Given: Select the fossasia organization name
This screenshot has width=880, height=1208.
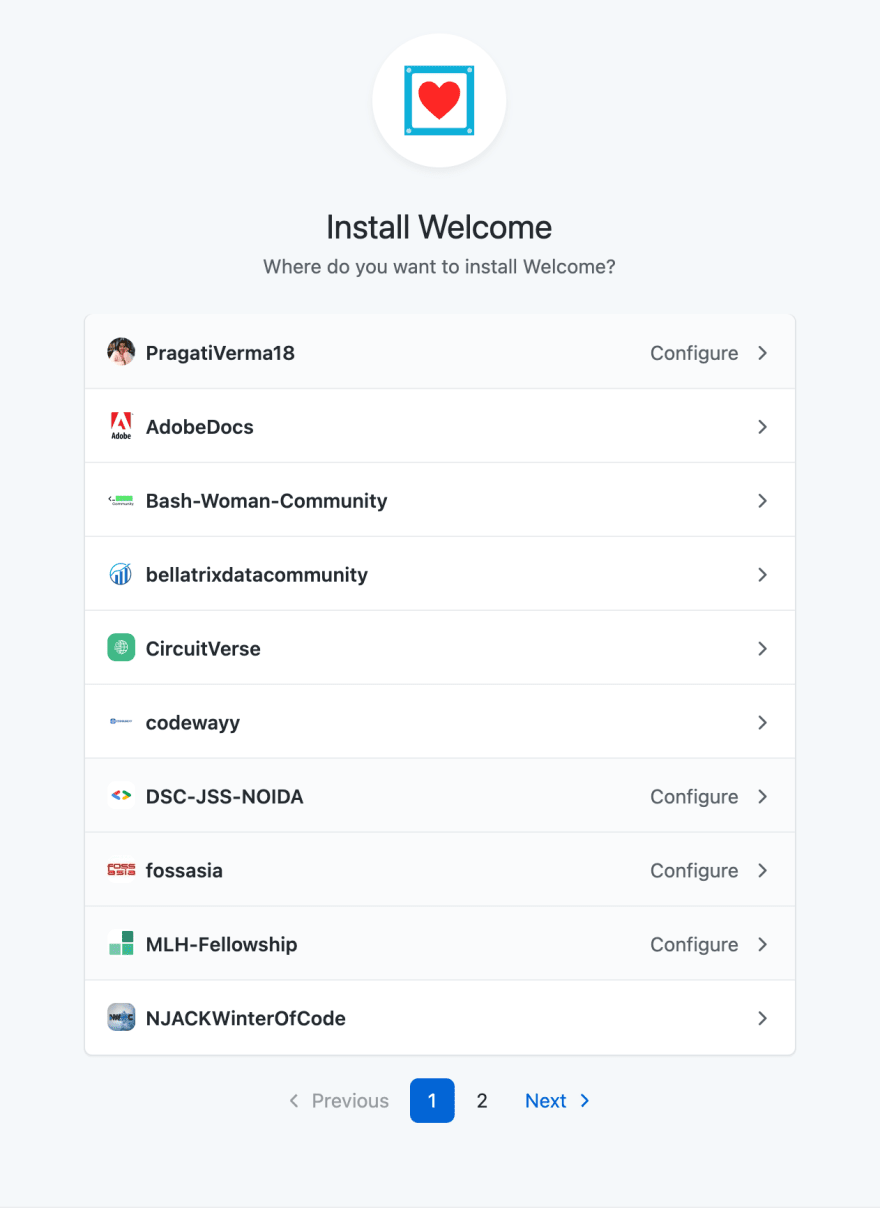Looking at the screenshot, I should point(184,871).
